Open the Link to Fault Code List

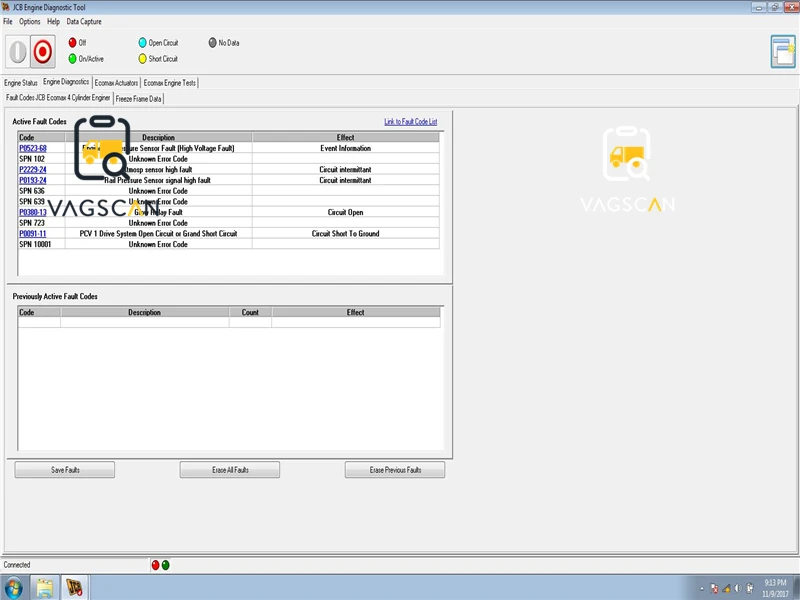click(410, 121)
